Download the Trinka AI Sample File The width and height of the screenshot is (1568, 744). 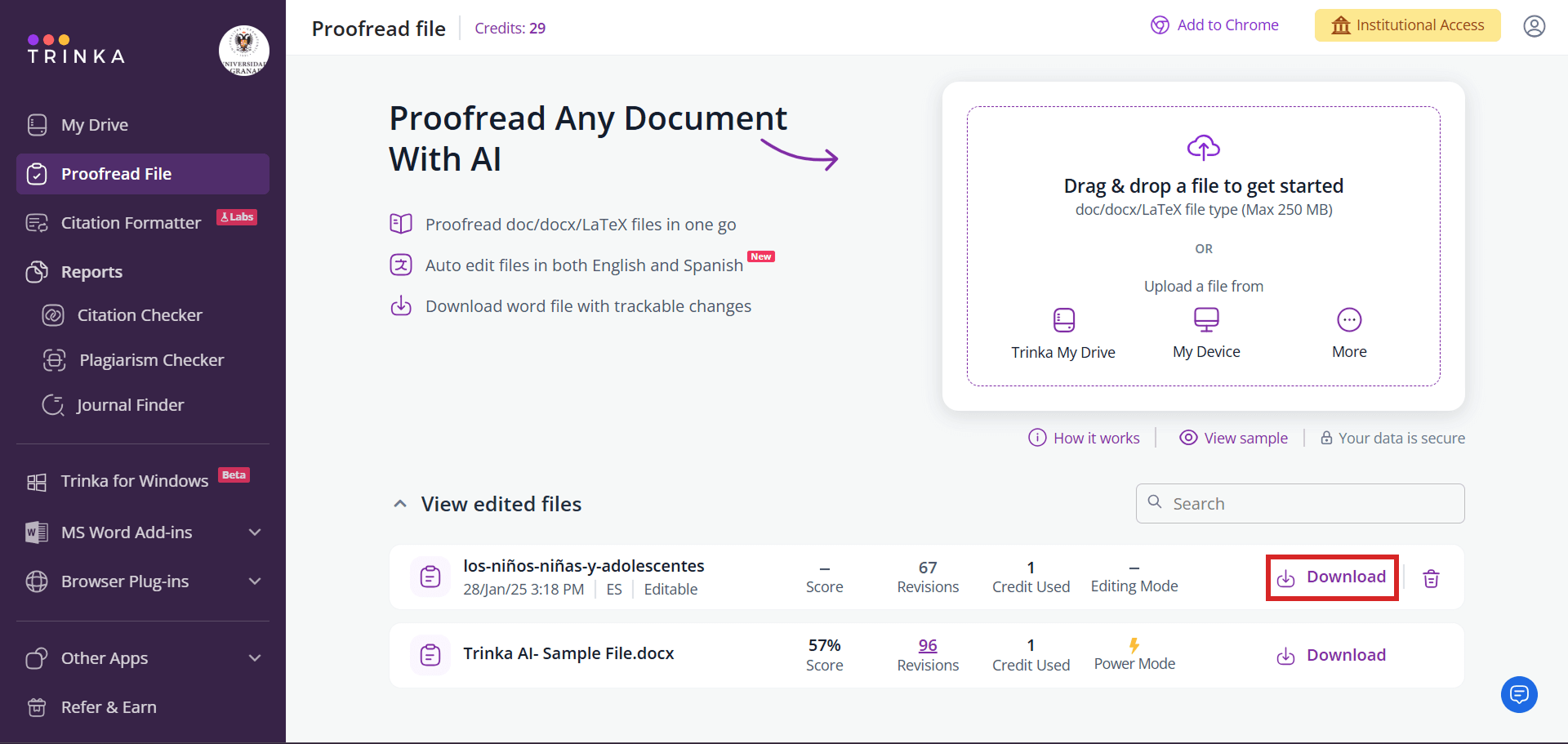pos(1332,655)
